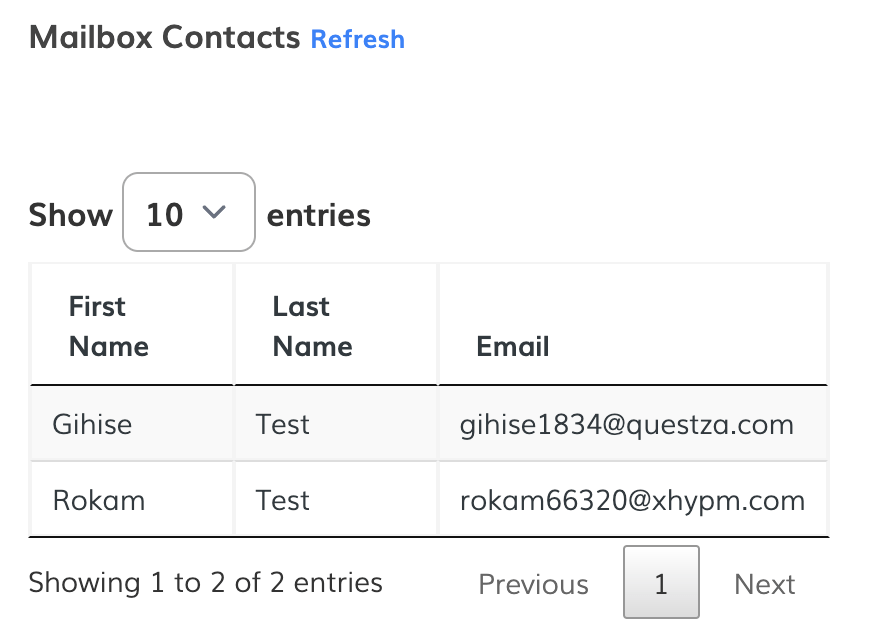Click the 'Showing 1 to 2 of 2 entries' text
Viewport: 870px width, 642px height.
click(205, 582)
